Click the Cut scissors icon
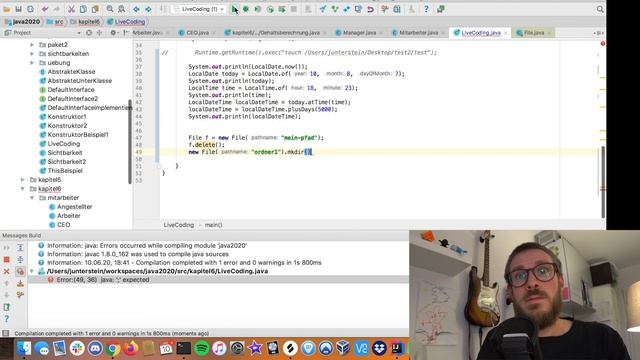Image resolution: width=640 pixels, height=360 pixels. [71, 9]
